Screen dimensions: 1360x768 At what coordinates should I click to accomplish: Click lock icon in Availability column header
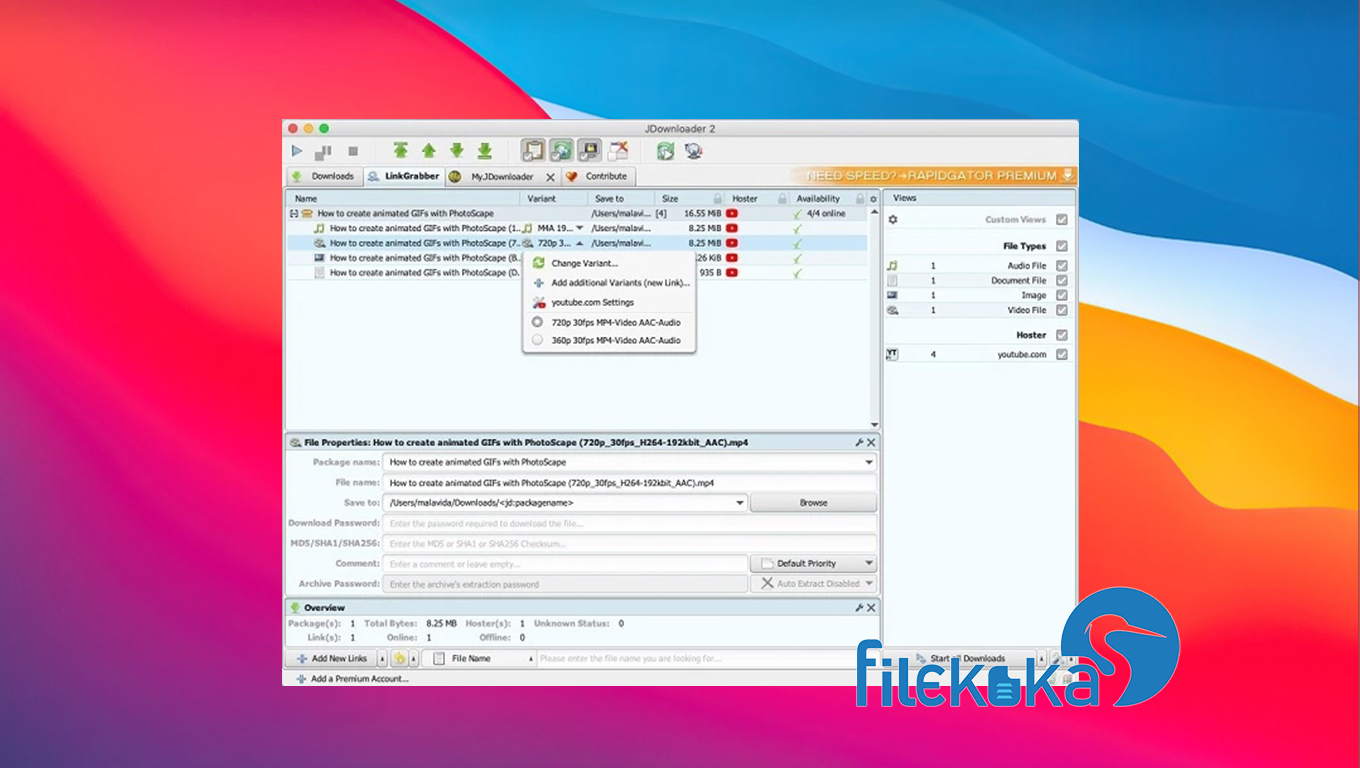click(x=859, y=199)
